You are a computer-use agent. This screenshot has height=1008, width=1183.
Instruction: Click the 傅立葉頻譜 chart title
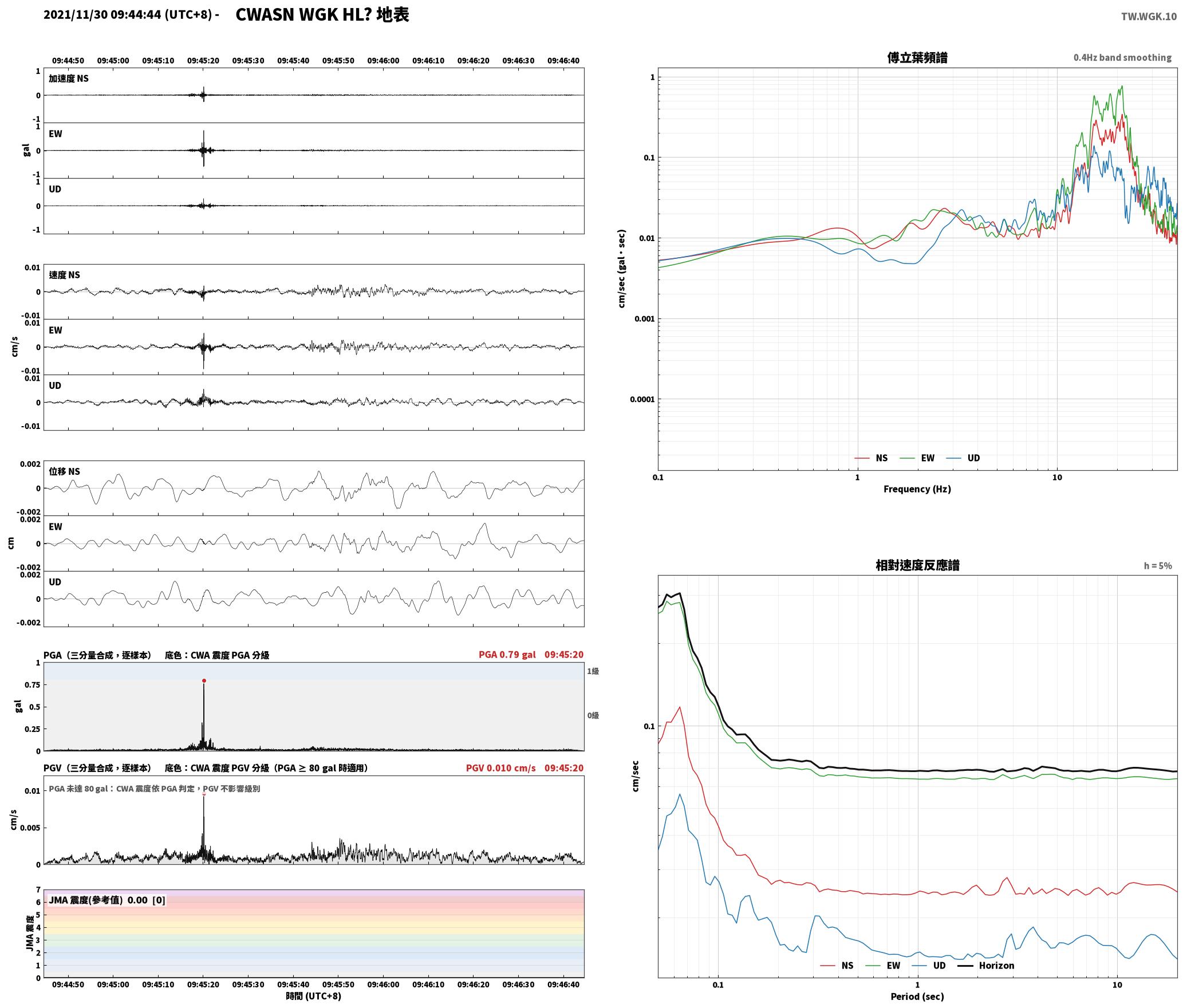(x=917, y=58)
